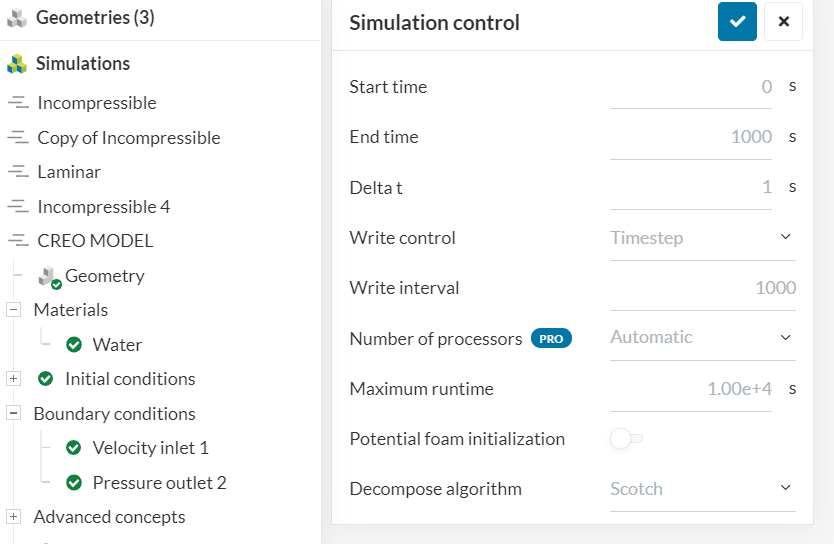Click the PRO badge next to processors
This screenshot has height=544, width=834.
[x=551, y=339]
